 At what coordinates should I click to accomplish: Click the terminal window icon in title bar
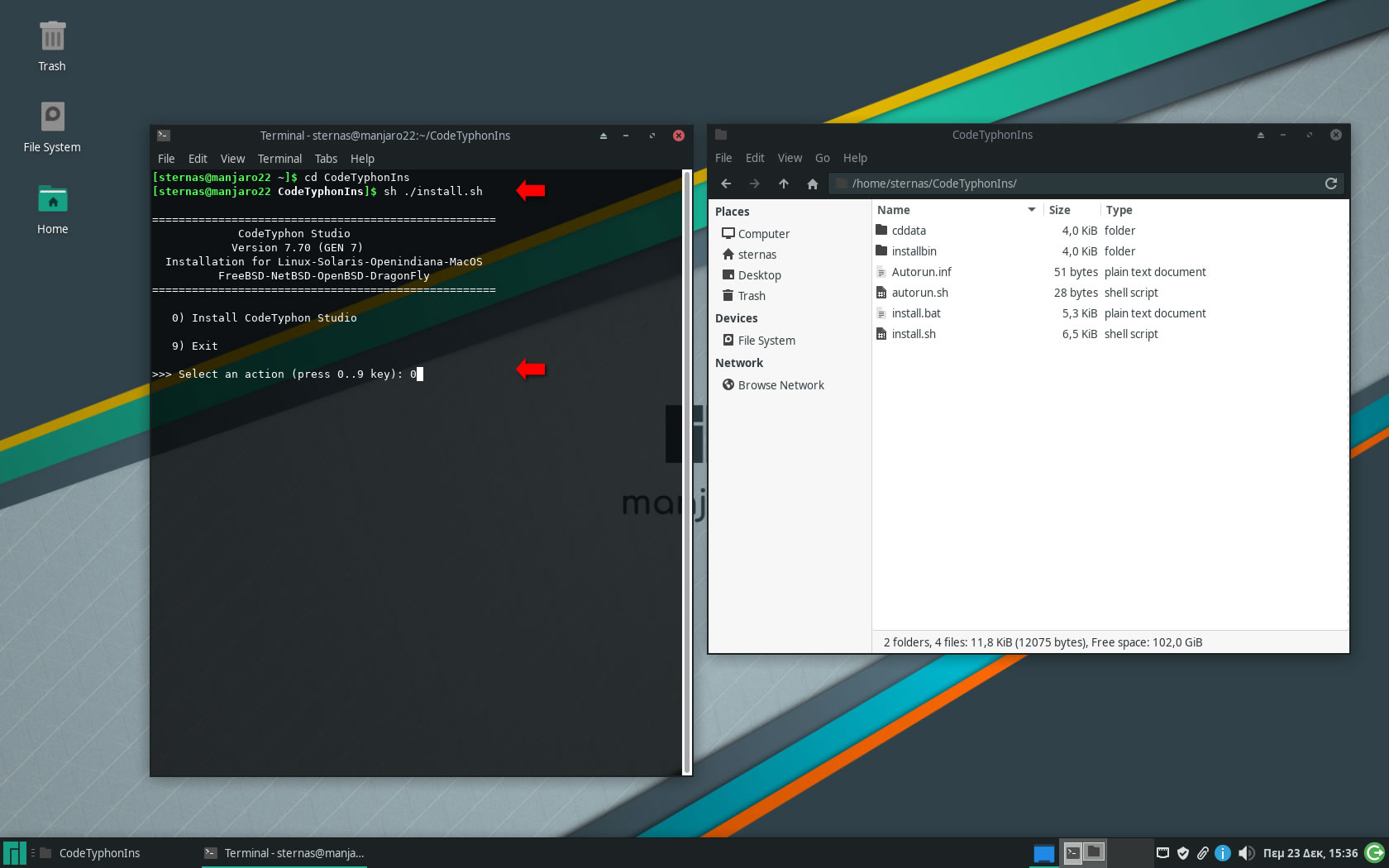tap(164, 136)
